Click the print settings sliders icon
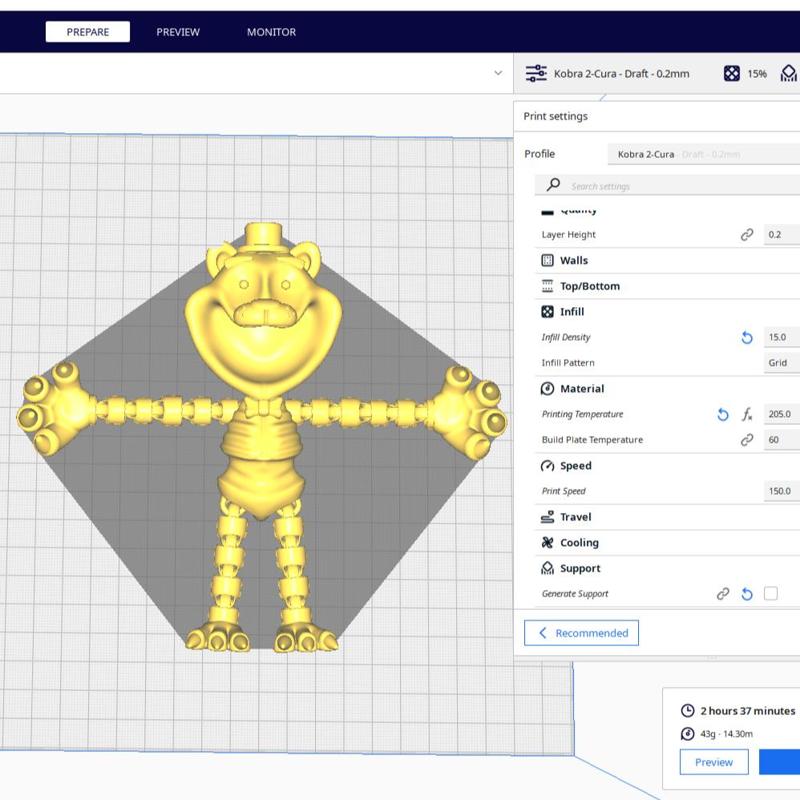 point(536,73)
